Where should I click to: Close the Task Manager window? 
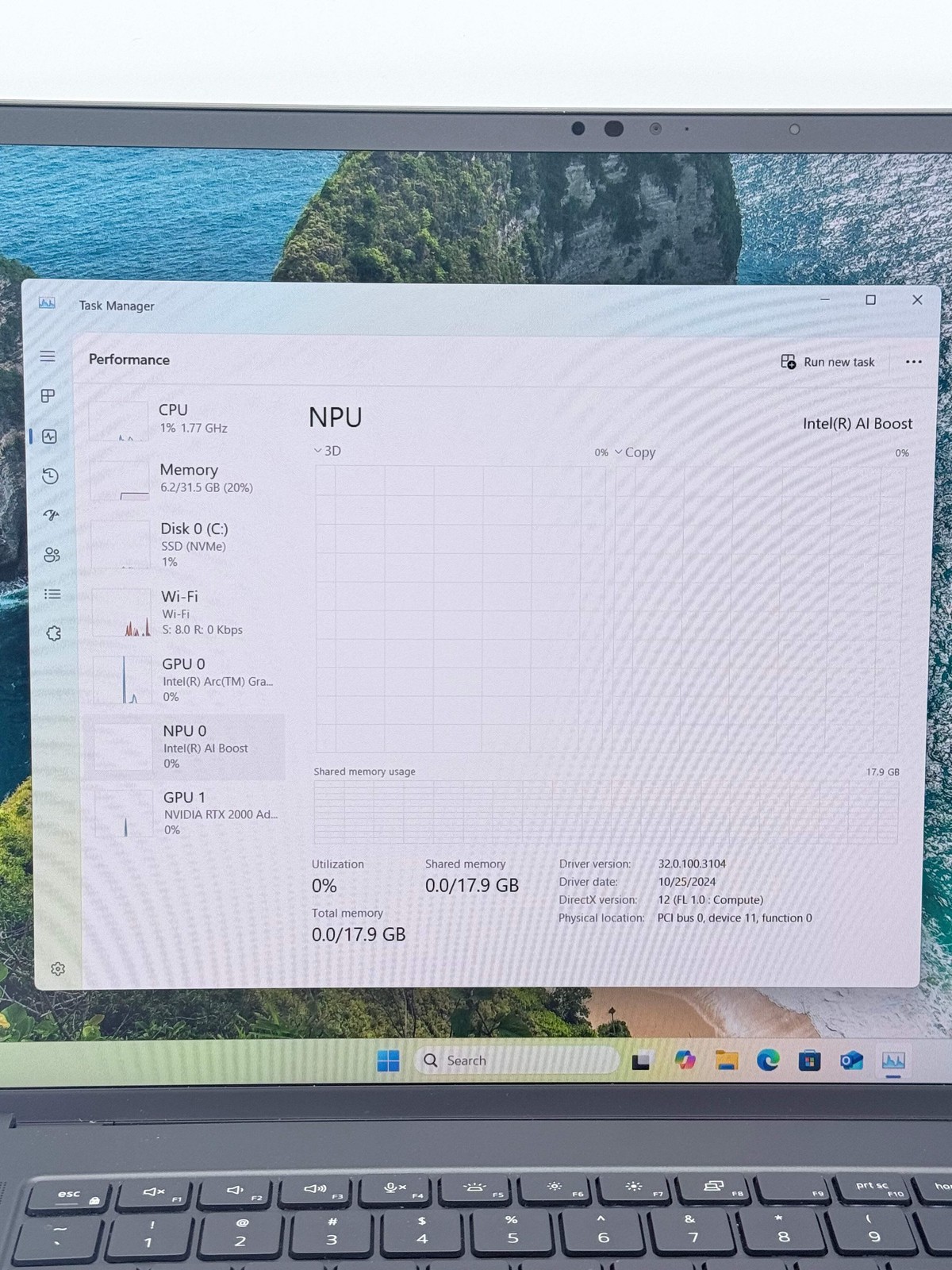917,299
